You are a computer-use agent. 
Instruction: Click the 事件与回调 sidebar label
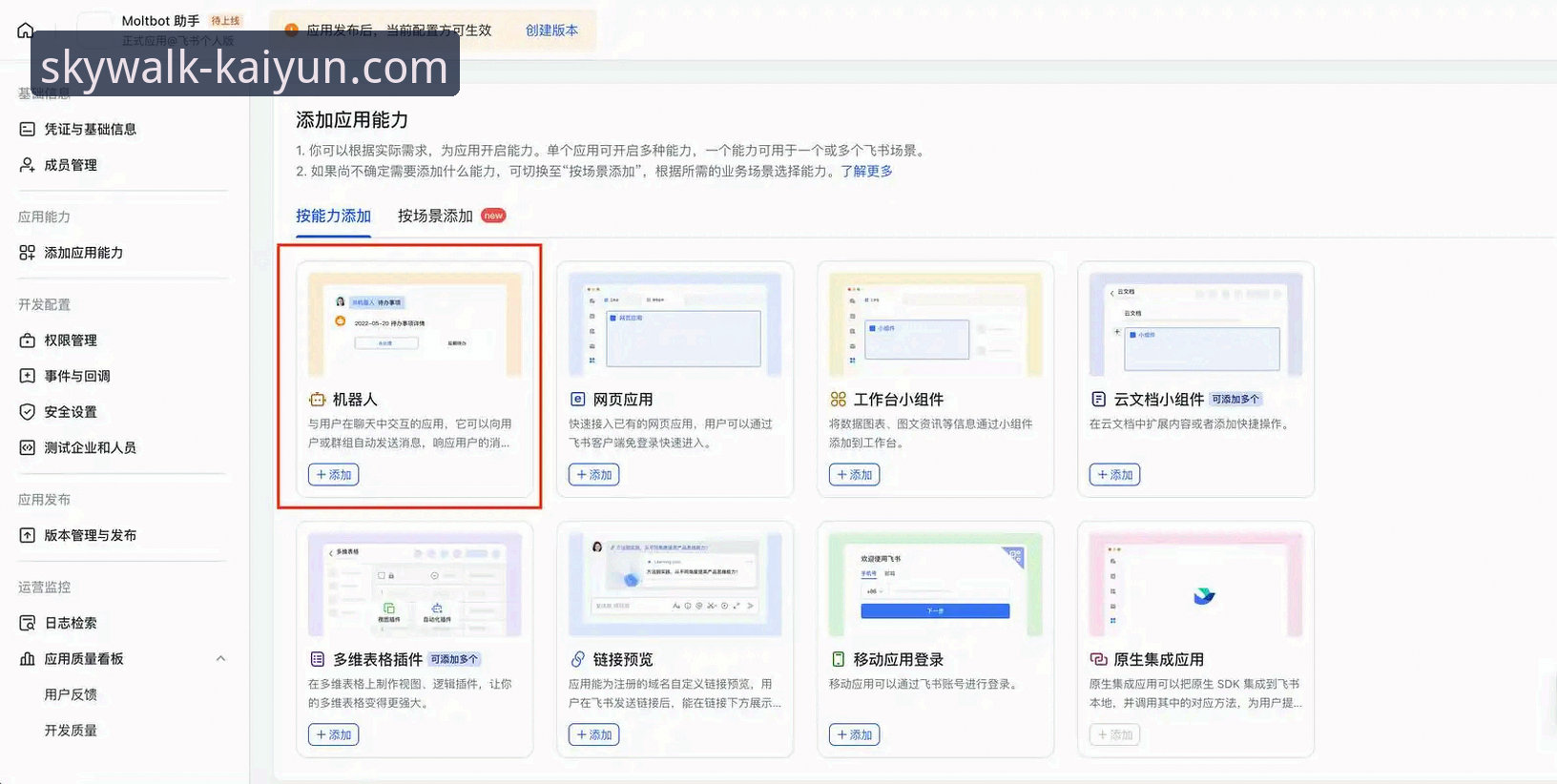[x=77, y=376]
